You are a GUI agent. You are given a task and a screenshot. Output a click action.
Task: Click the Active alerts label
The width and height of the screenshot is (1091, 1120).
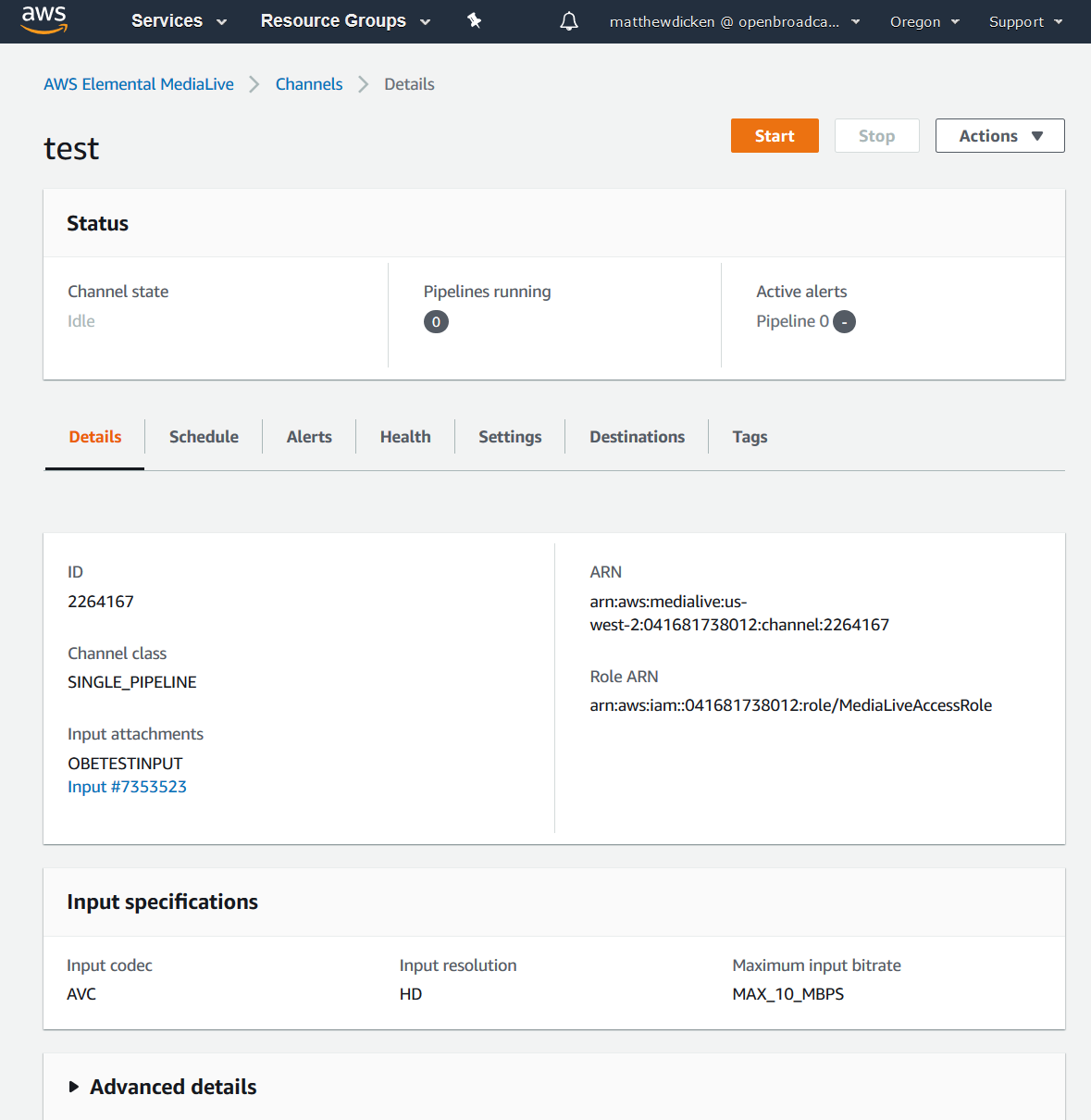click(801, 292)
